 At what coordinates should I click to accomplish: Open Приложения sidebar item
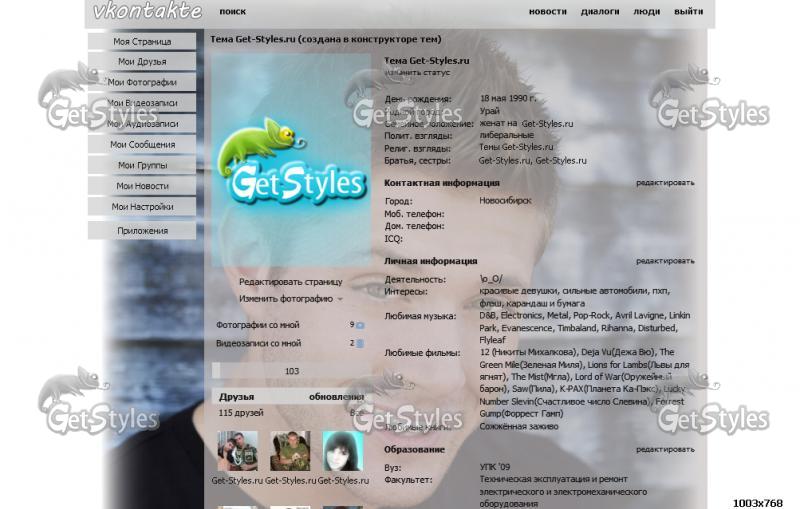coord(142,231)
